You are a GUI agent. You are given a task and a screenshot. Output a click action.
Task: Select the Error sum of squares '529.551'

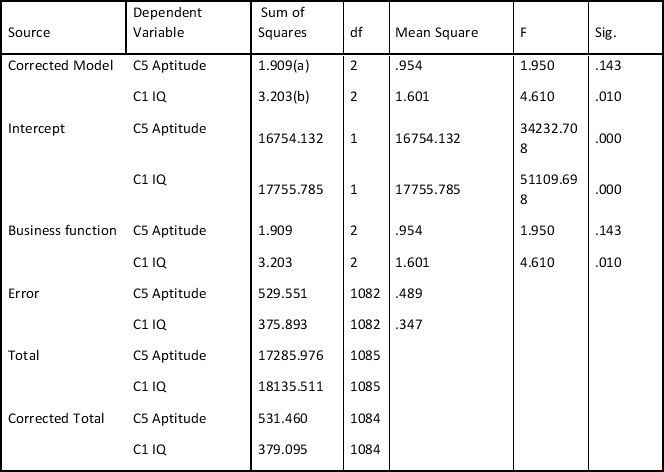coord(282,293)
